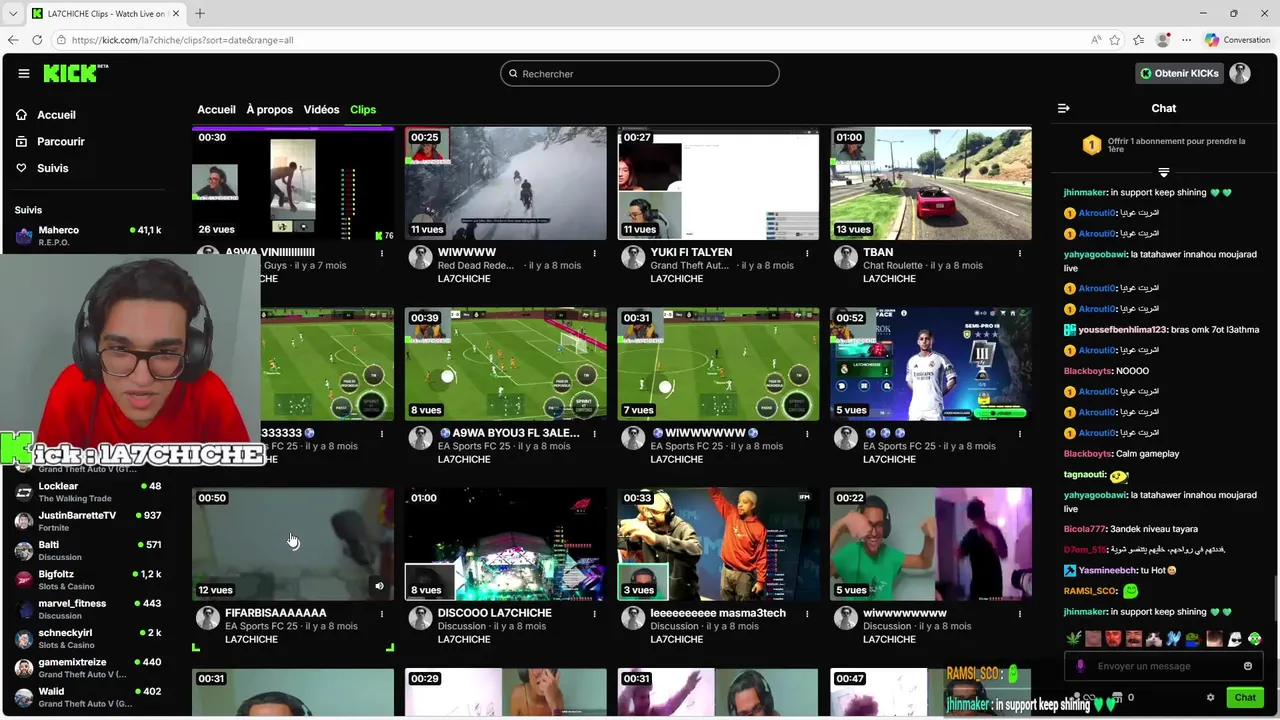Open browser collections icon

point(1139,40)
